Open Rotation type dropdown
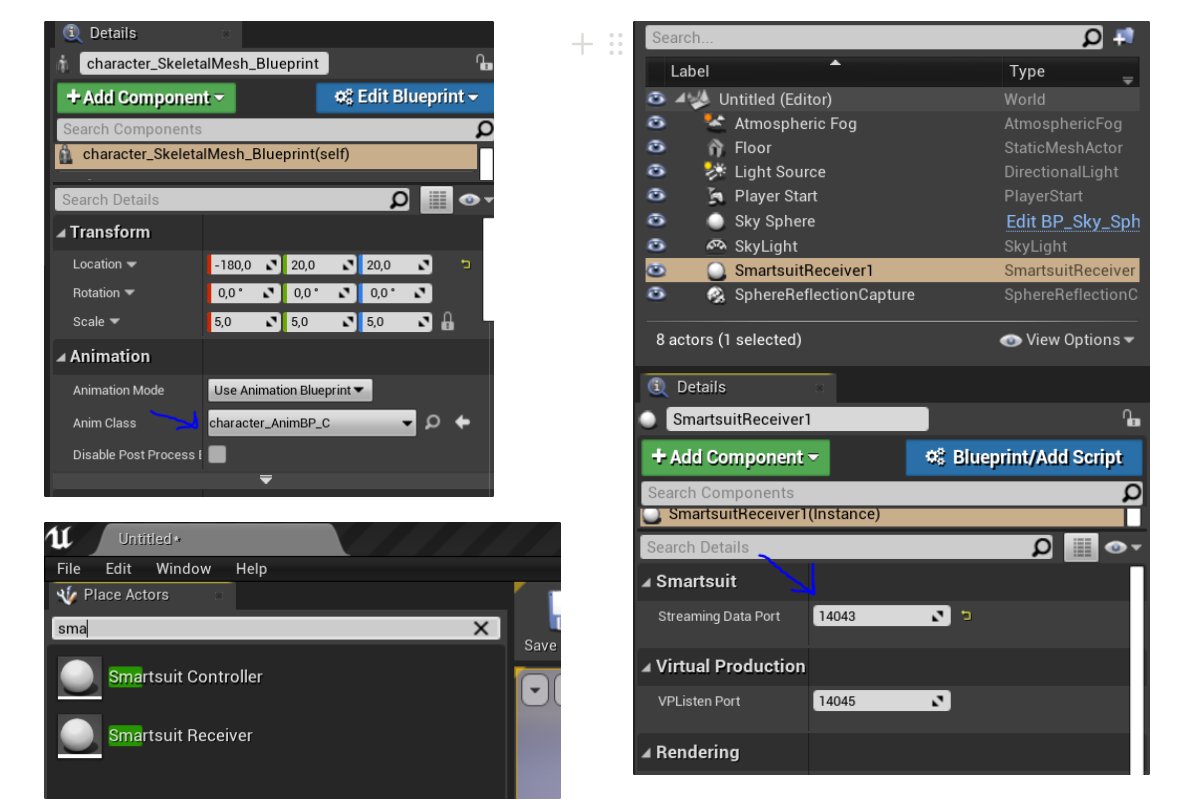 (x=129, y=292)
